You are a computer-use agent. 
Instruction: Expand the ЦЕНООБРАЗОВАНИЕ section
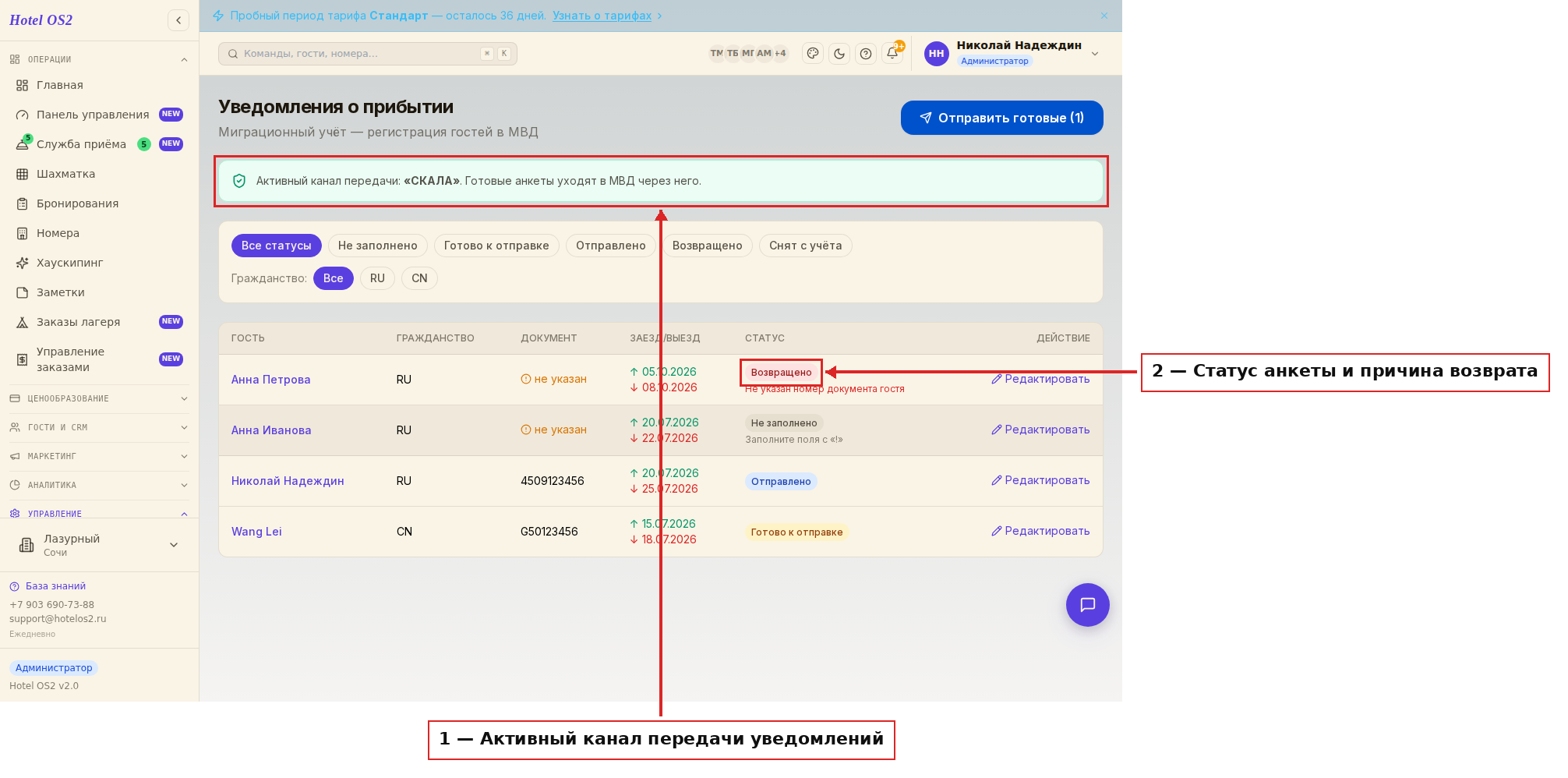tap(99, 398)
